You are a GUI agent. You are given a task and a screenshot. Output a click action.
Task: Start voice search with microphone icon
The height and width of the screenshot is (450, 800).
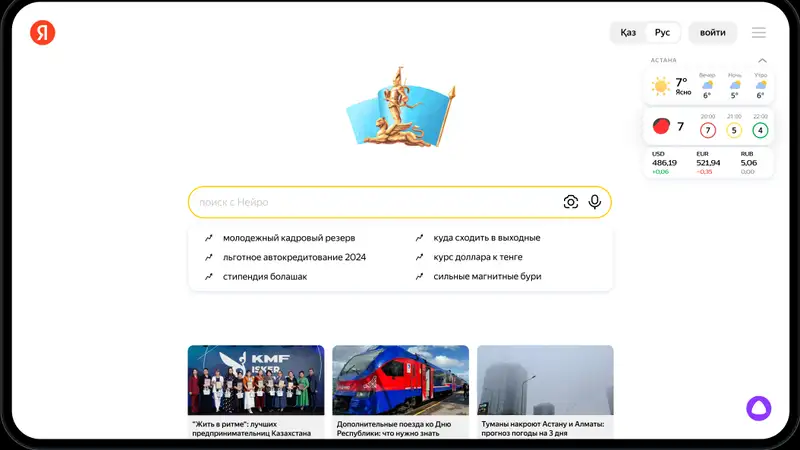click(x=594, y=202)
